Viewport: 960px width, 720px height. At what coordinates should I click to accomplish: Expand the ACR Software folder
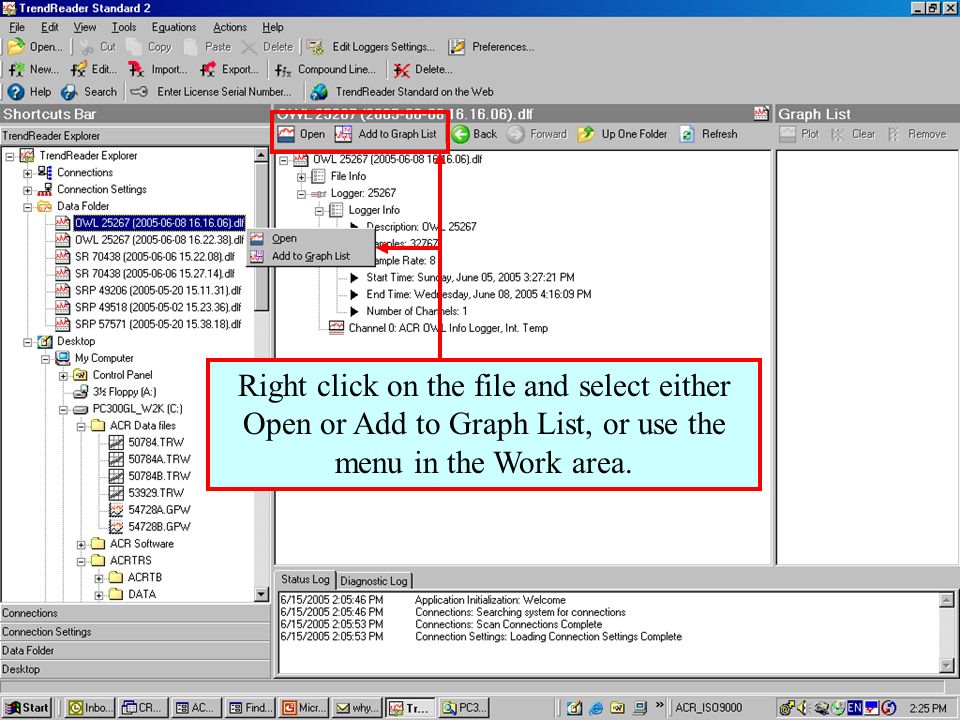coord(81,544)
